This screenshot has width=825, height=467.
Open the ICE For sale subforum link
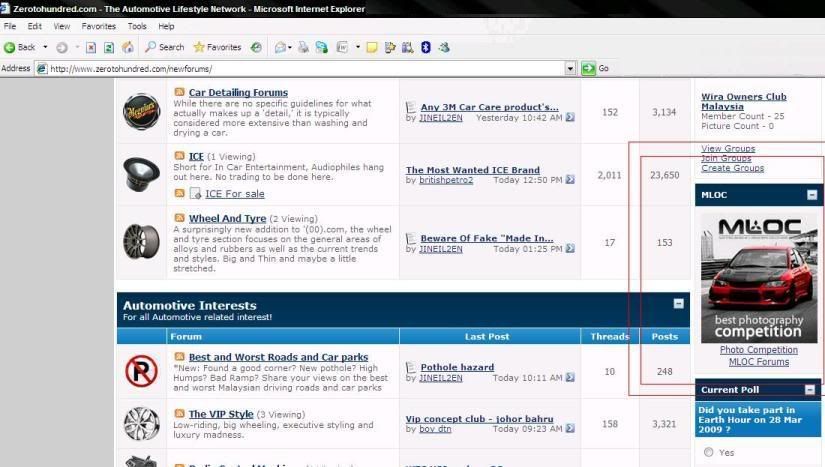coord(235,194)
